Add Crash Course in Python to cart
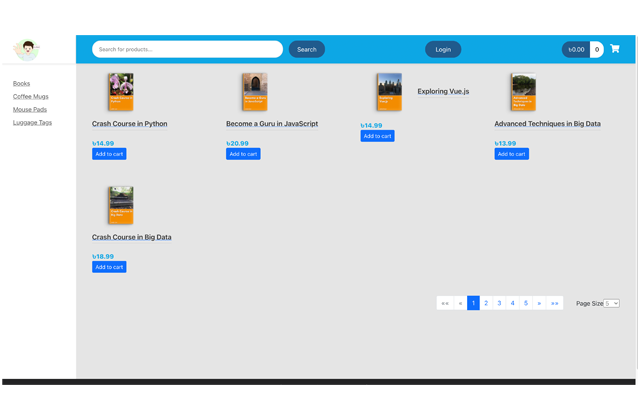This screenshot has width=640, height=420. pyautogui.click(x=109, y=154)
